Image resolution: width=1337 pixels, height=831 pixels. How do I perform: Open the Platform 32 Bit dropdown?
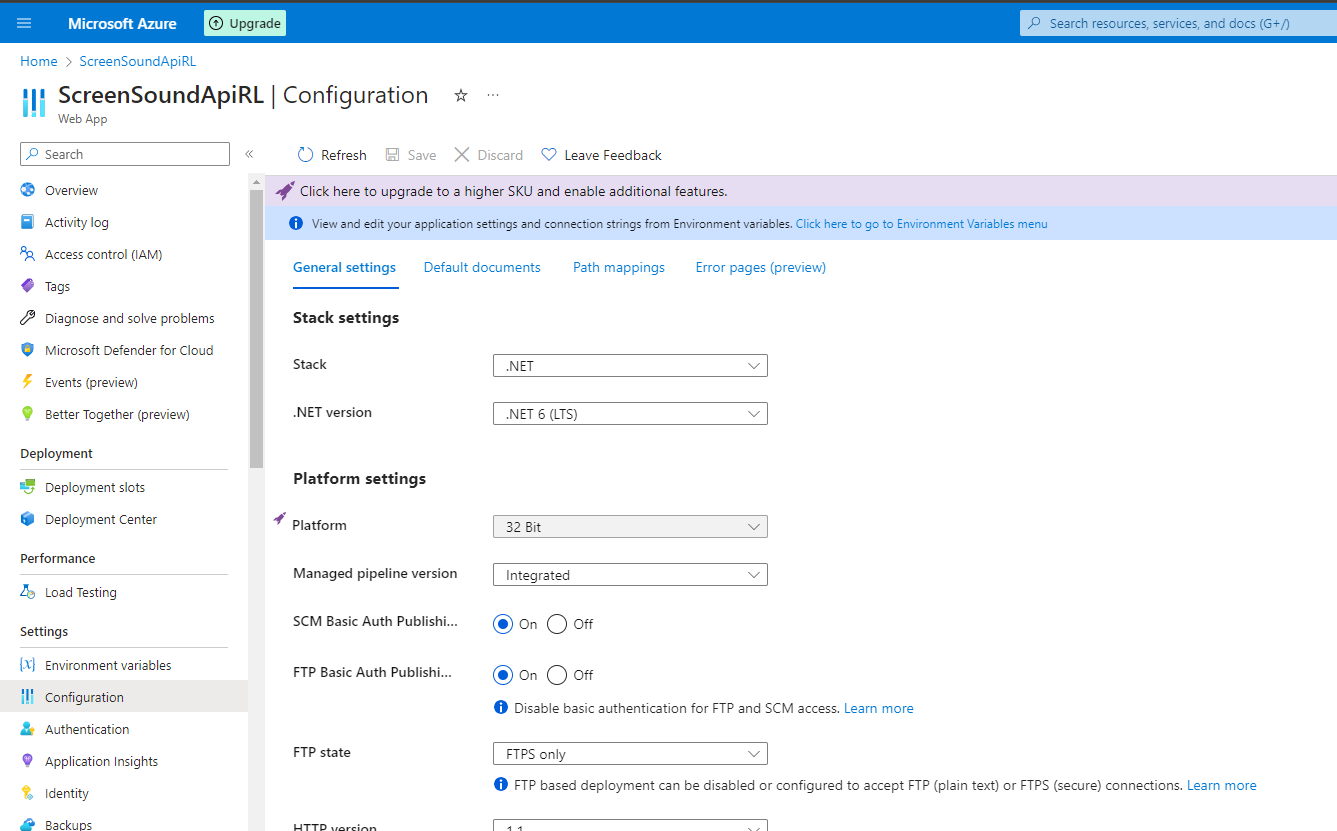click(x=630, y=527)
